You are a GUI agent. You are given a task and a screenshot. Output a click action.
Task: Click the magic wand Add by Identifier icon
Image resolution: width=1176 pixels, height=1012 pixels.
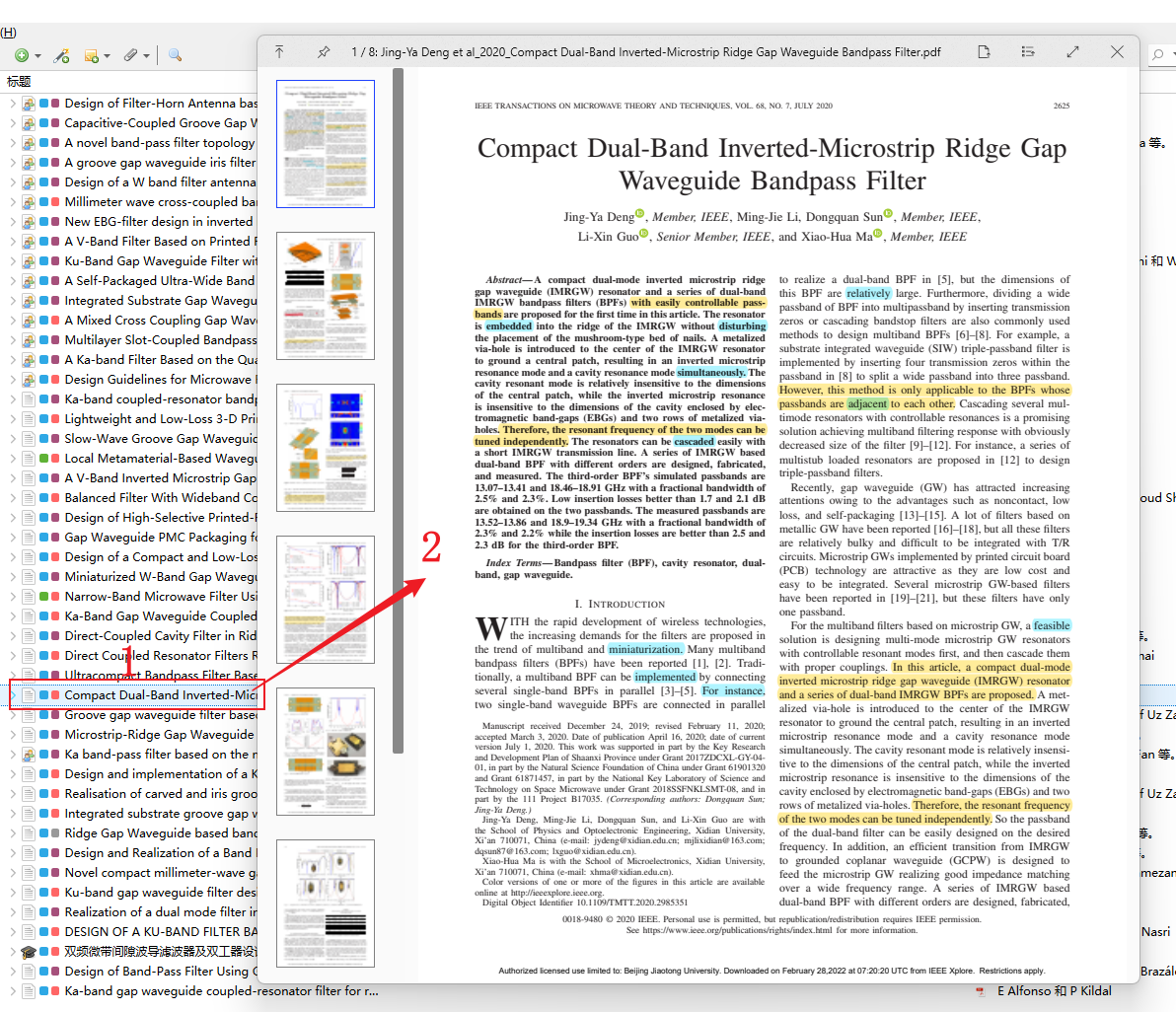tap(62, 55)
